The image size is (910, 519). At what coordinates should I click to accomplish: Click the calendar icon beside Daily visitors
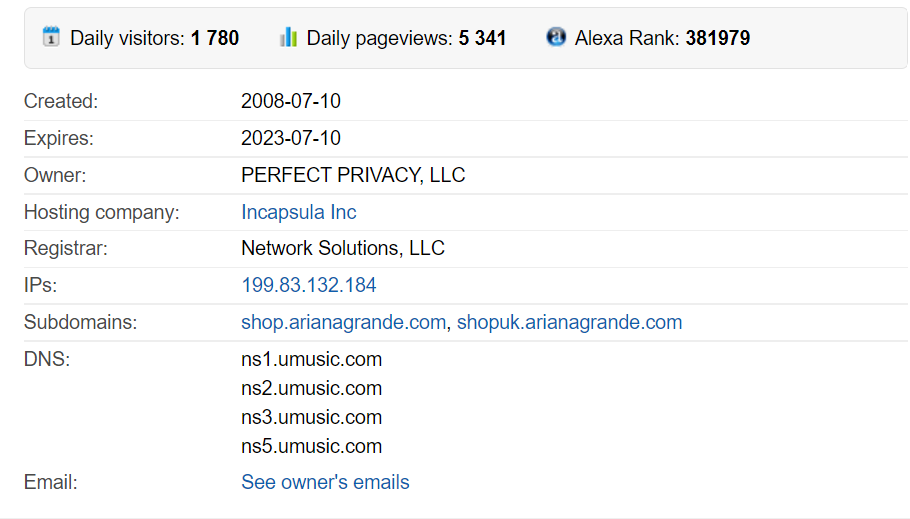coord(51,37)
